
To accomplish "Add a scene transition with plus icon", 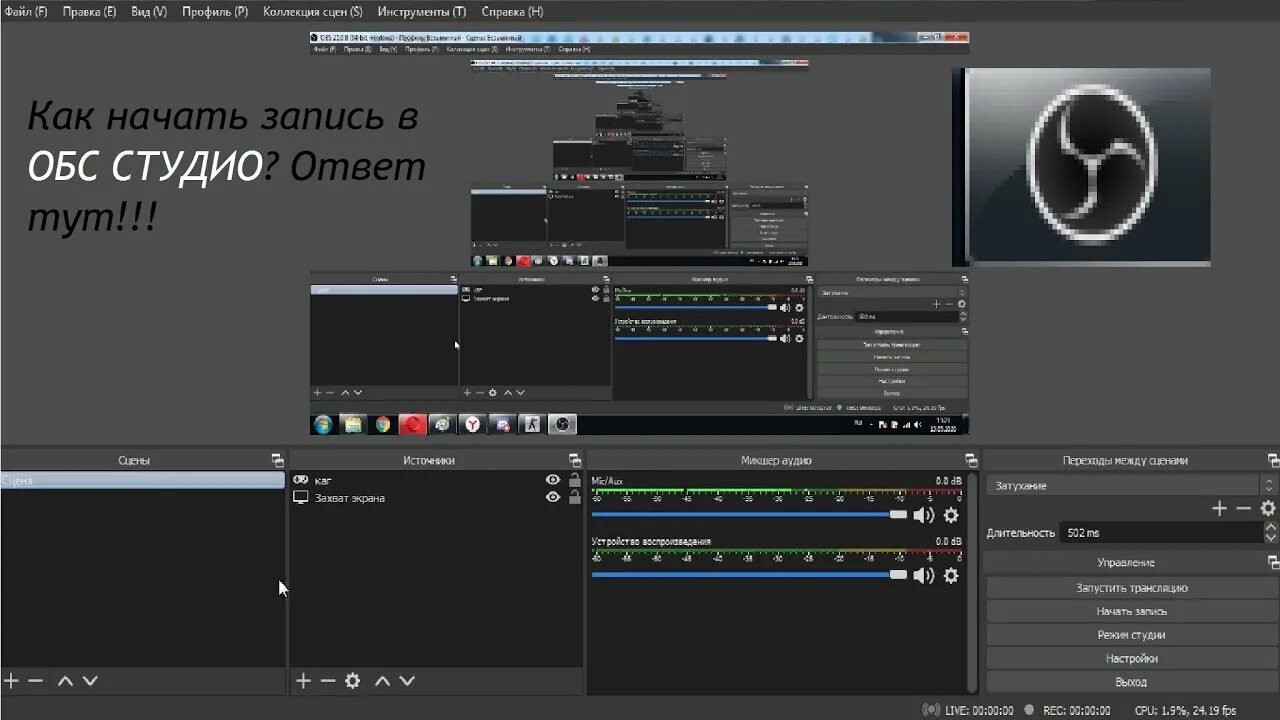I will (x=1219, y=508).
